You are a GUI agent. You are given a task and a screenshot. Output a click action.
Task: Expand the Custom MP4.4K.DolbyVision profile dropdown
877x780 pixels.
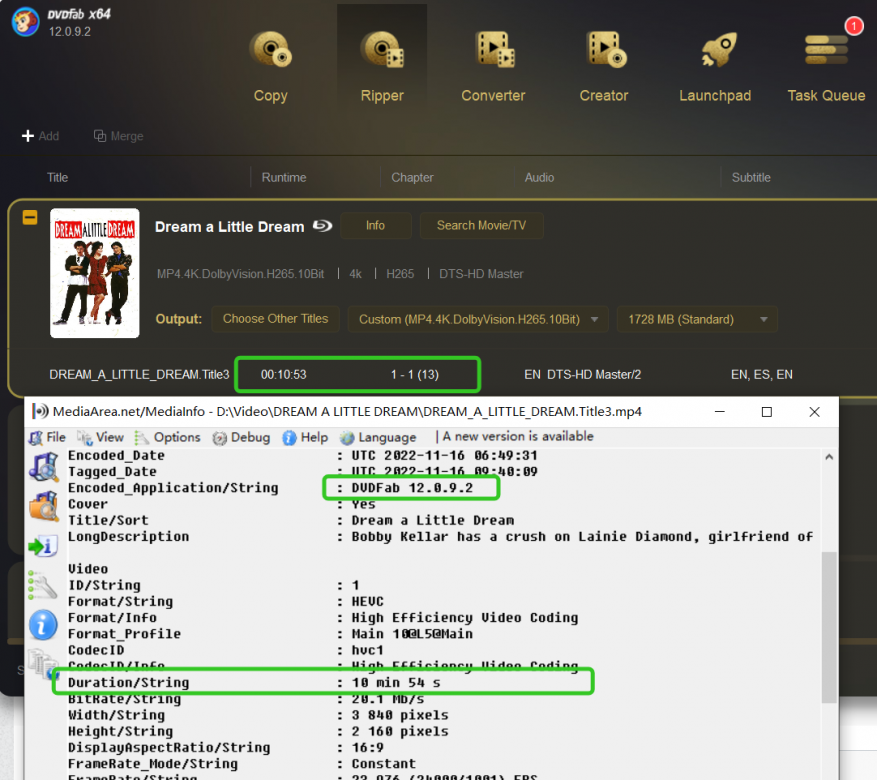pyautogui.click(x=478, y=319)
